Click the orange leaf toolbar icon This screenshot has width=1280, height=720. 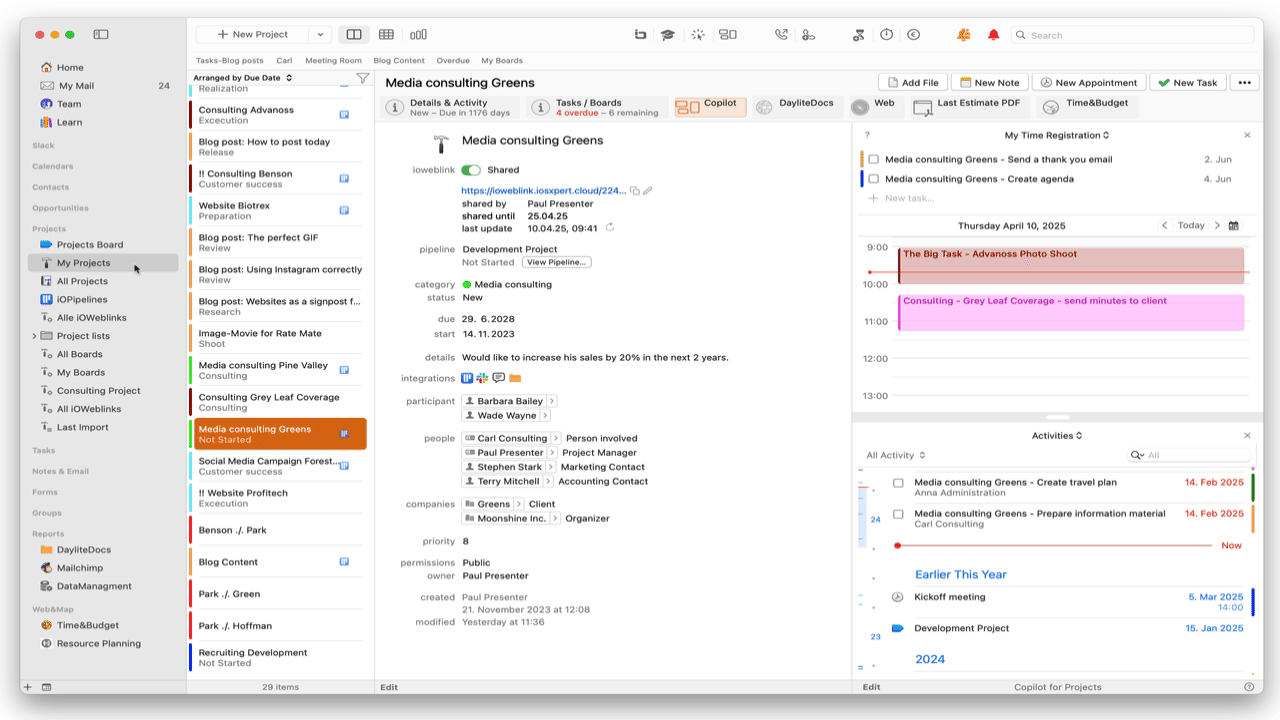964,34
